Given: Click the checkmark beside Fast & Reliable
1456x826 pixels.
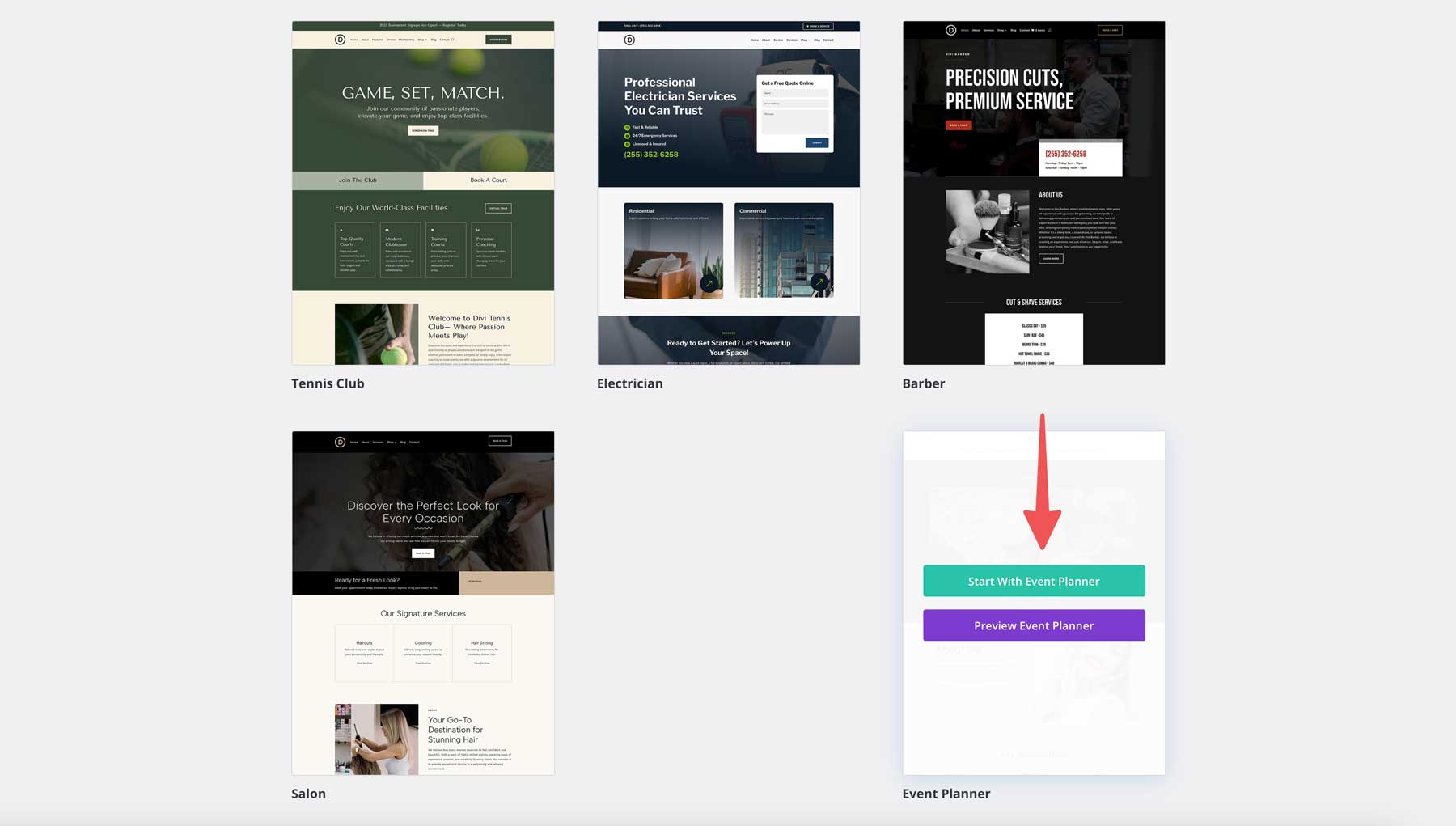Looking at the screenshot, I should coord(627,127).
